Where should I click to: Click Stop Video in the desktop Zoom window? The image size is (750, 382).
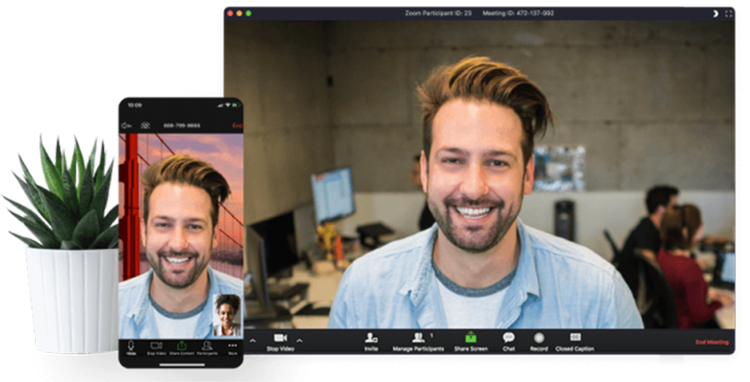pyautogui.click(x=280, y=342)
